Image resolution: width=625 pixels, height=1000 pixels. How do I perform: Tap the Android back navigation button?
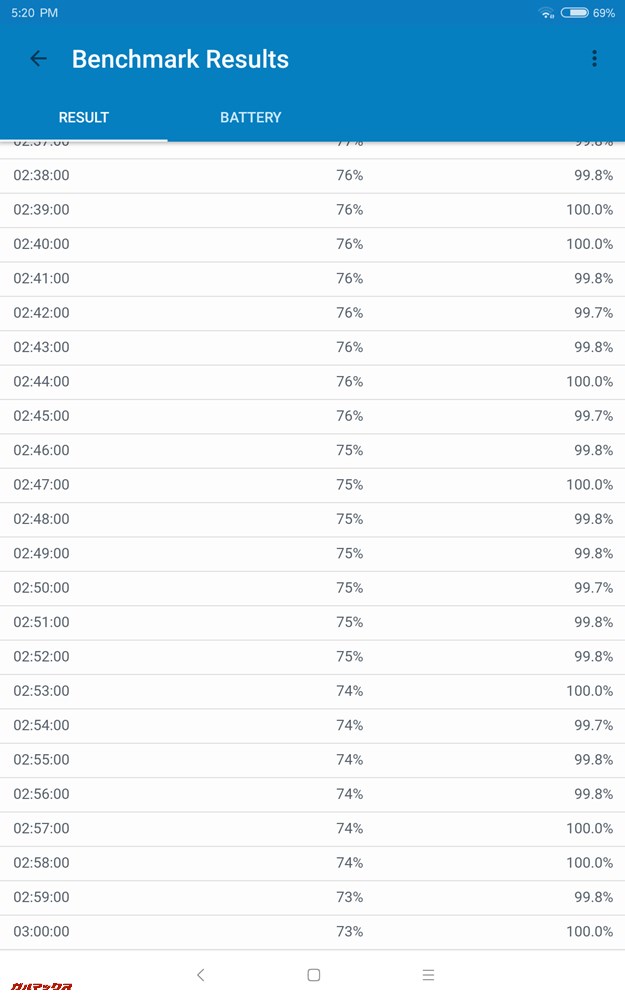tap(200, 975)
